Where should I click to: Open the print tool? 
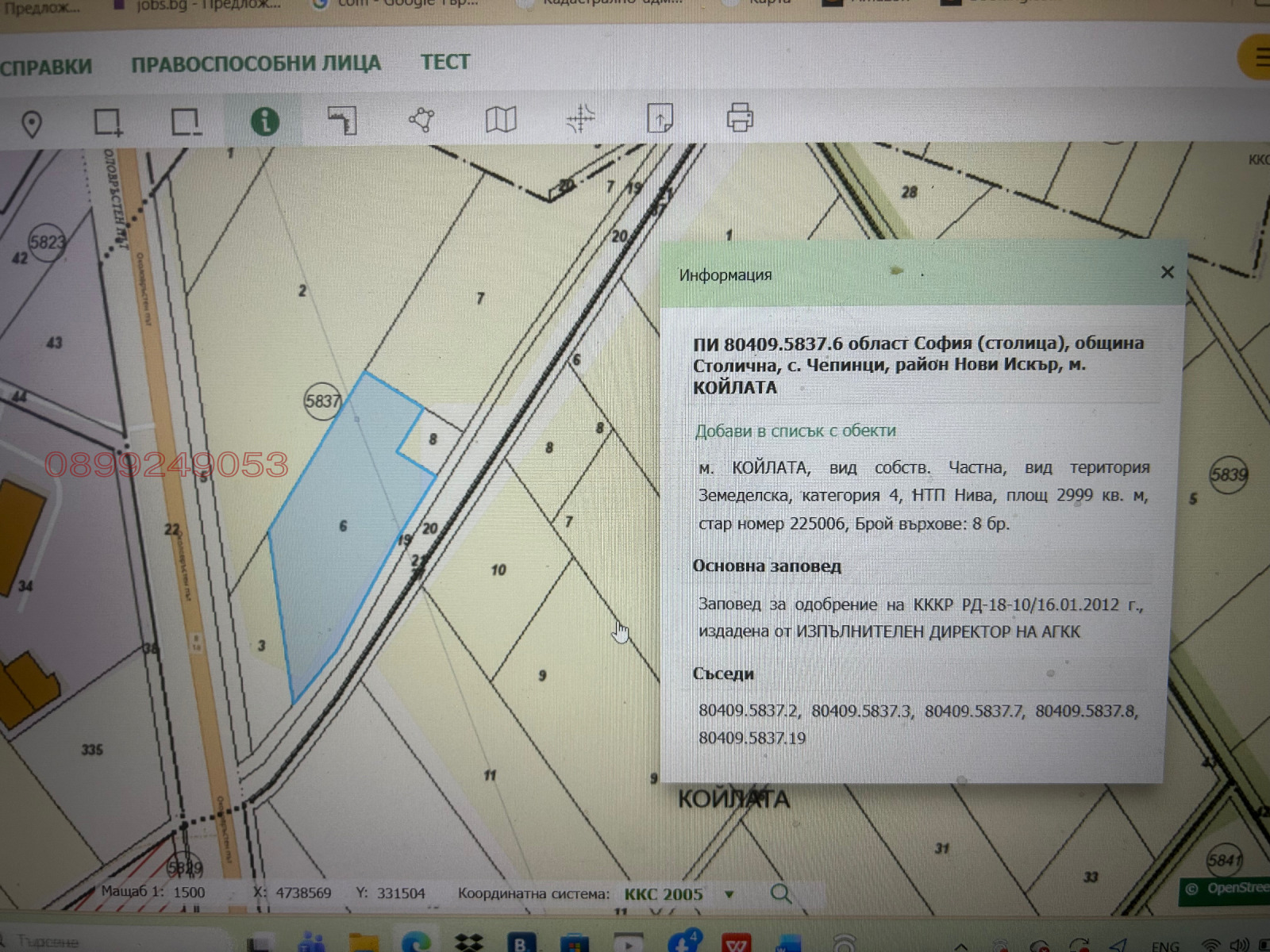pyautogui.click(x=738, y=119)
